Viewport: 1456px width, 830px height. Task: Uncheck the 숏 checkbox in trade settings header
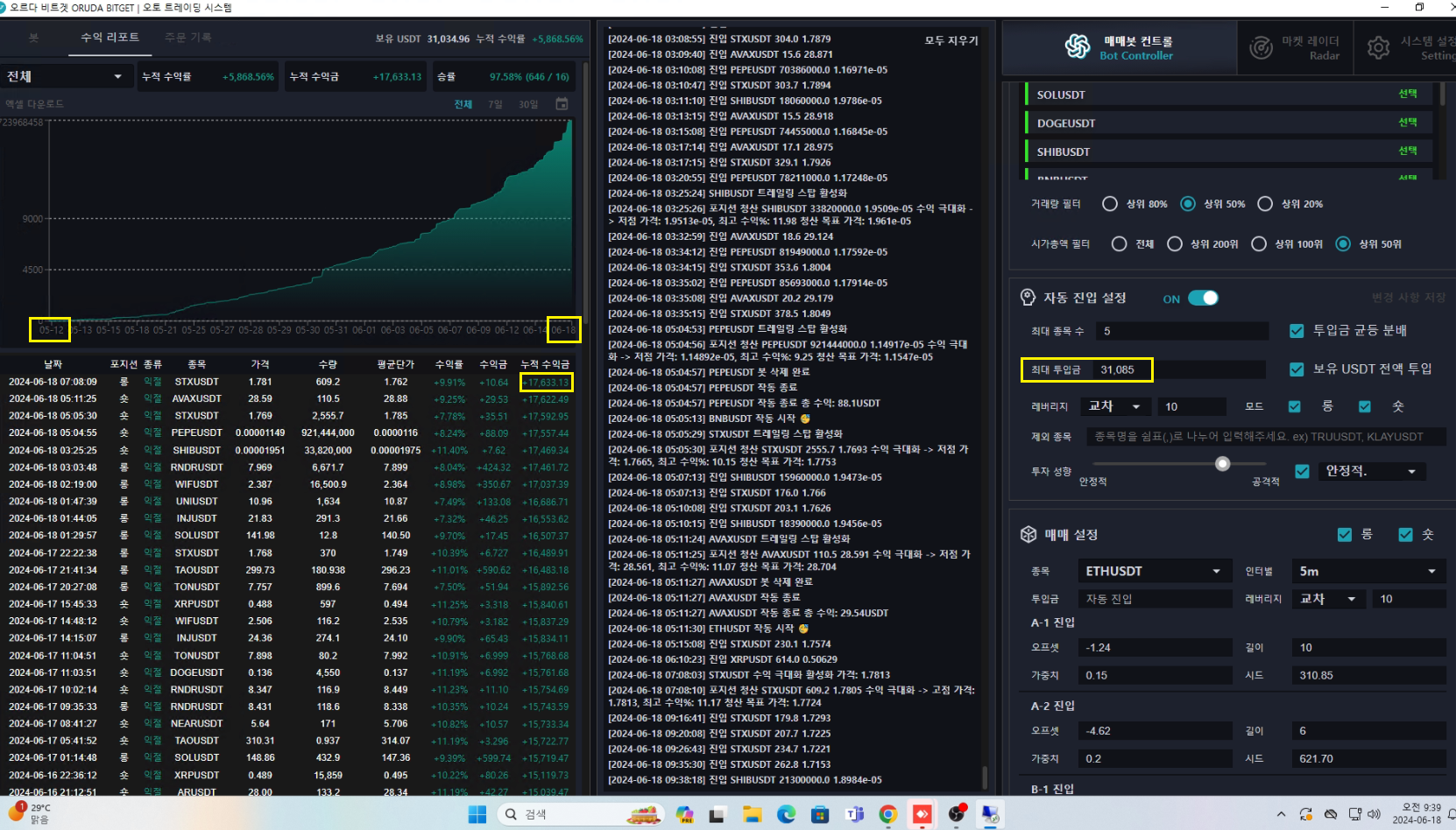[x=1406, y=535]
